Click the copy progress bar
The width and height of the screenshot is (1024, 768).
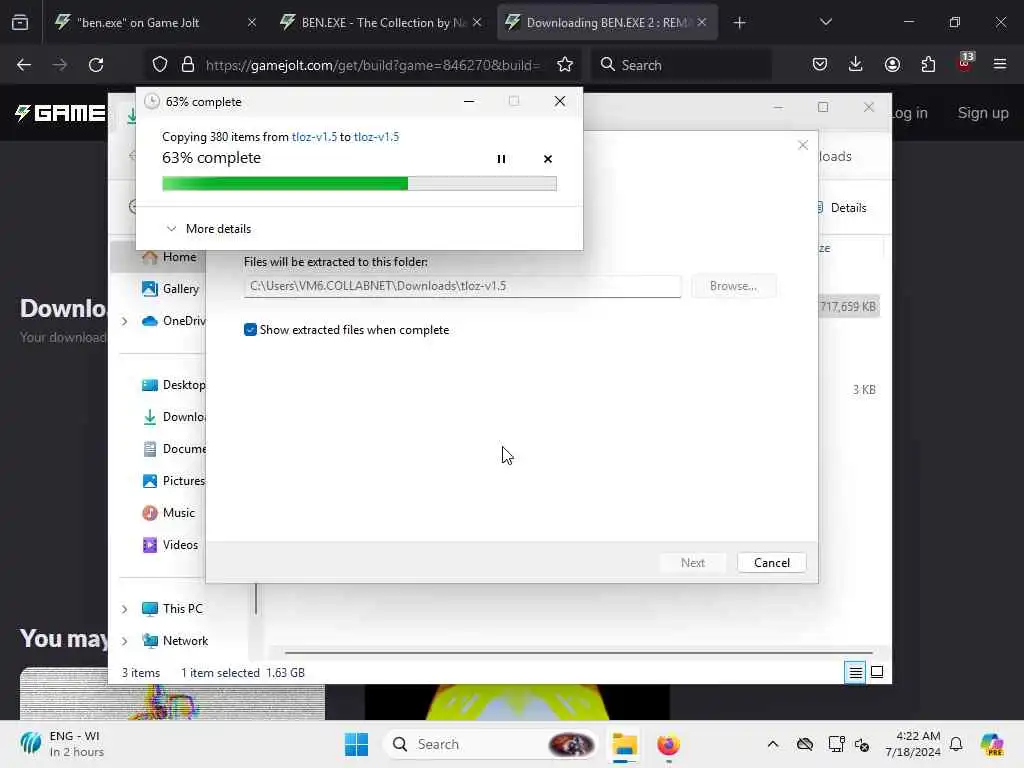click(359, 184)
